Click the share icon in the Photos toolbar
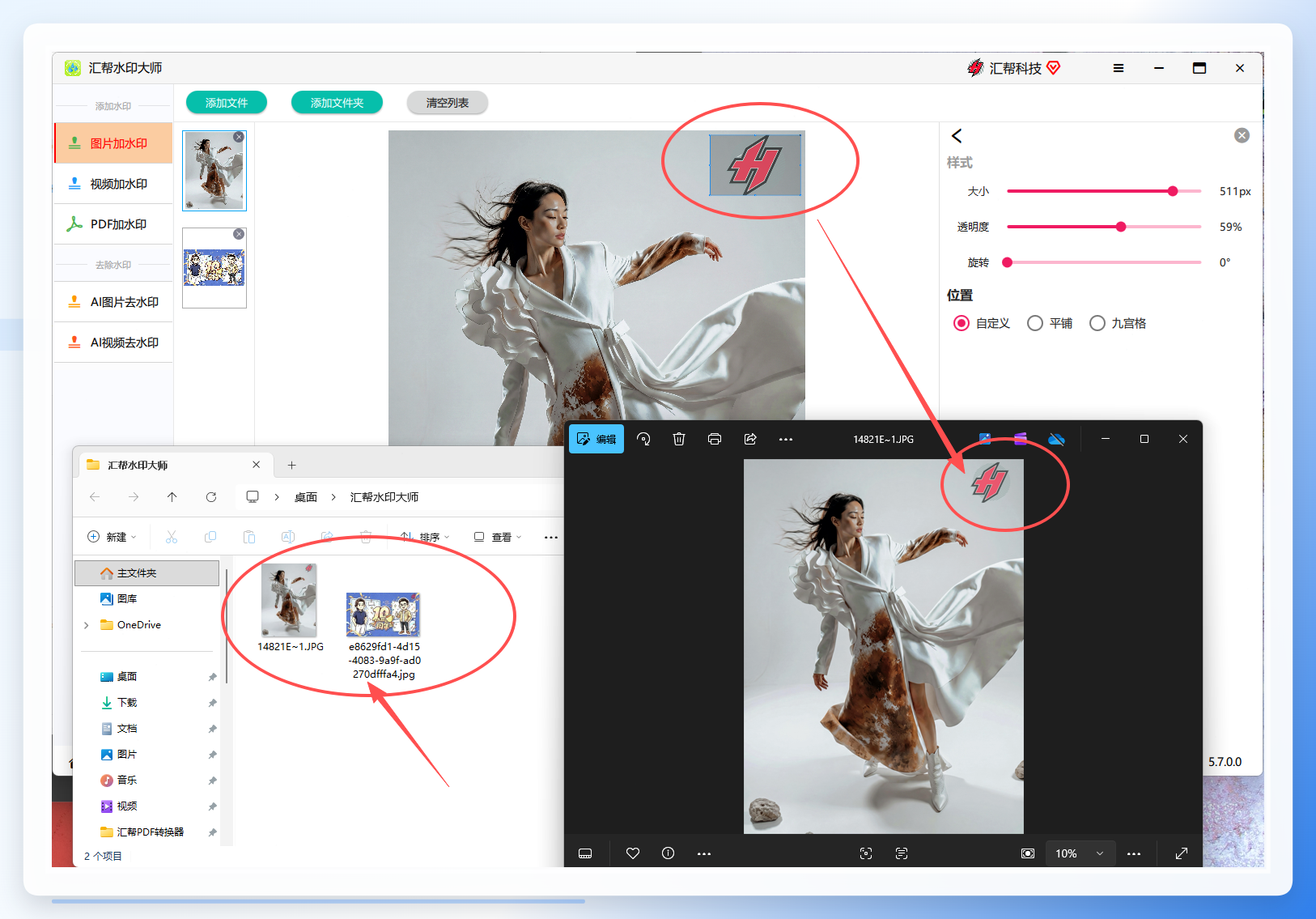Image resolution: width=1316 pixels, height=919 pixels. pos(750,439)
